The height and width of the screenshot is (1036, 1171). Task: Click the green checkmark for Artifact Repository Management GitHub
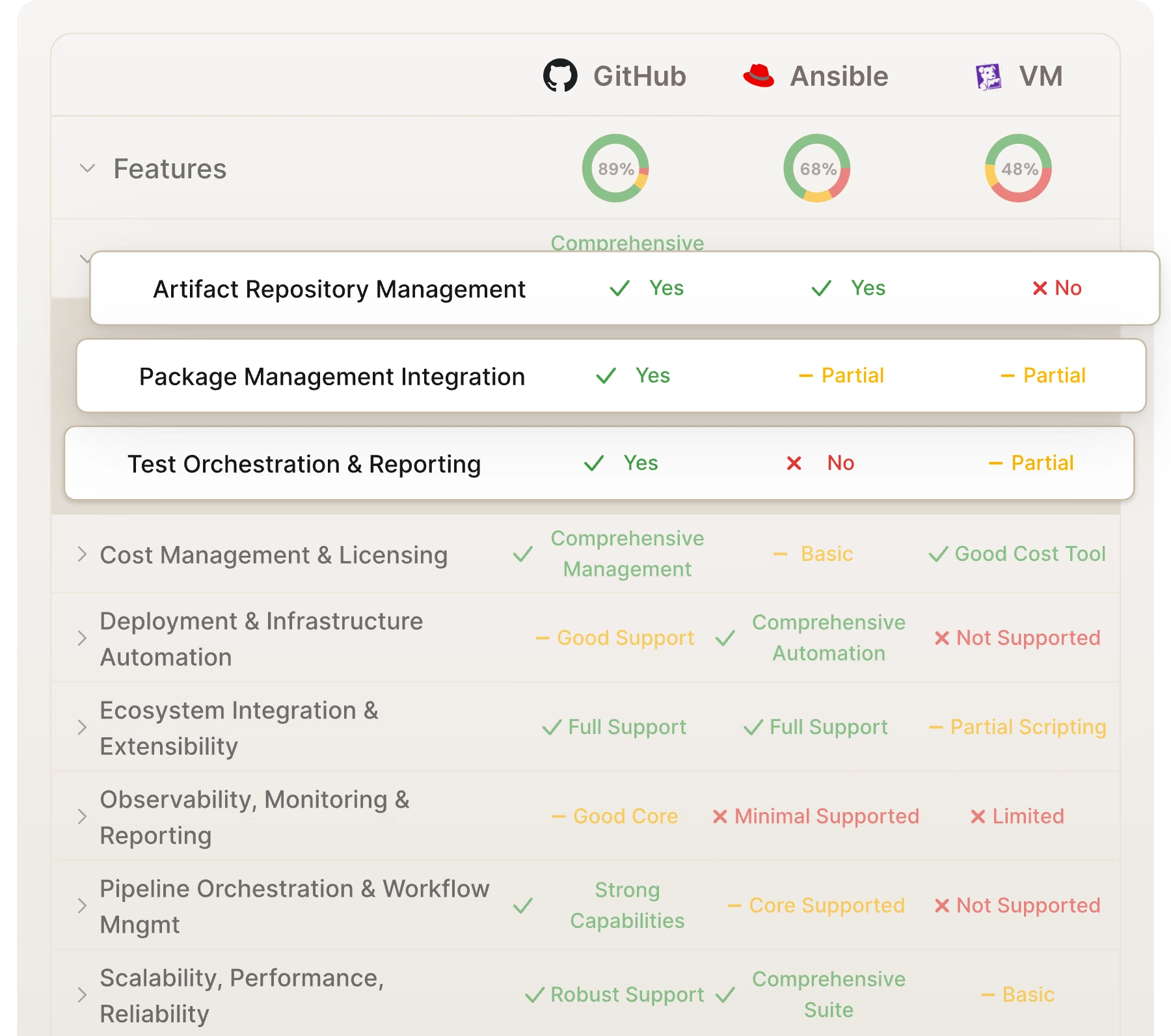[620, 287]
